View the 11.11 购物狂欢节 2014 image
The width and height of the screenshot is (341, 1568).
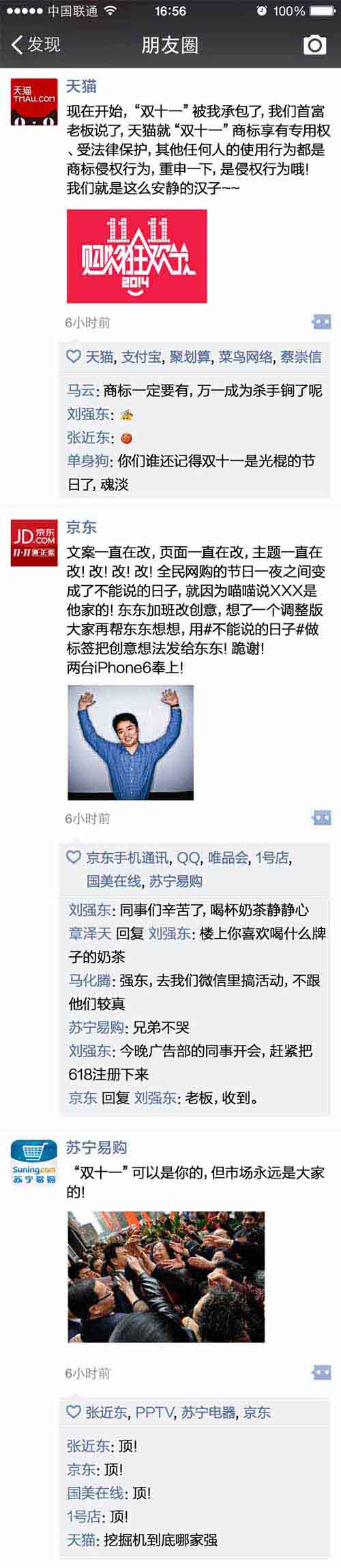point(136,256)
